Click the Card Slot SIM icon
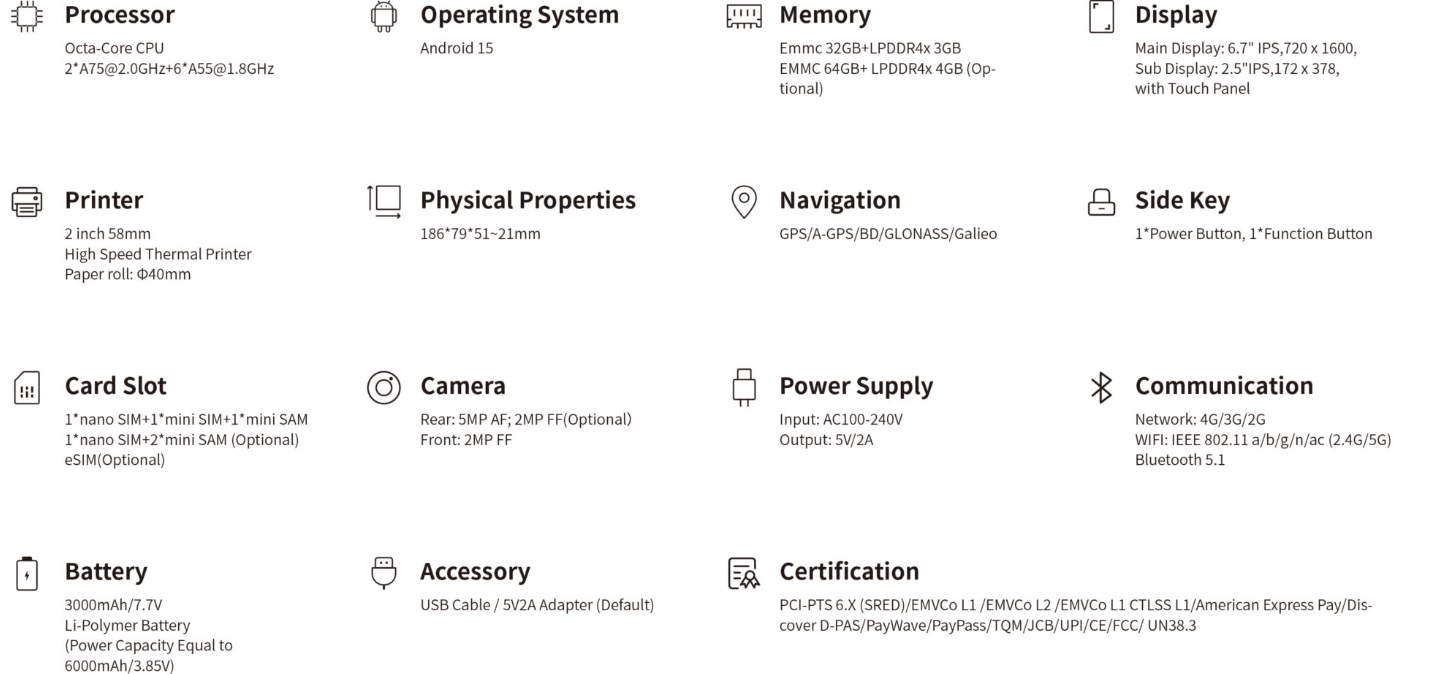Image resolution: width=1447 pixels, height=674 pixels. (27, 387)
